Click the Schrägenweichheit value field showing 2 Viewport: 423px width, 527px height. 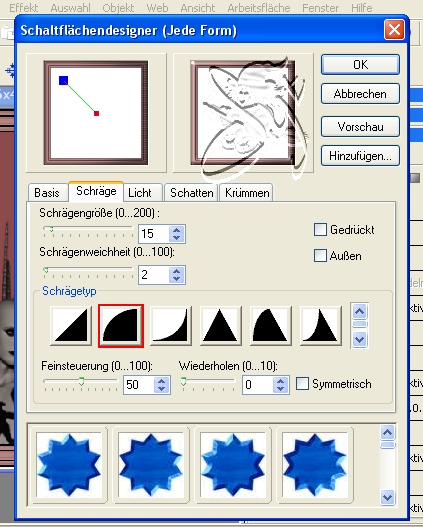(154, 275)
